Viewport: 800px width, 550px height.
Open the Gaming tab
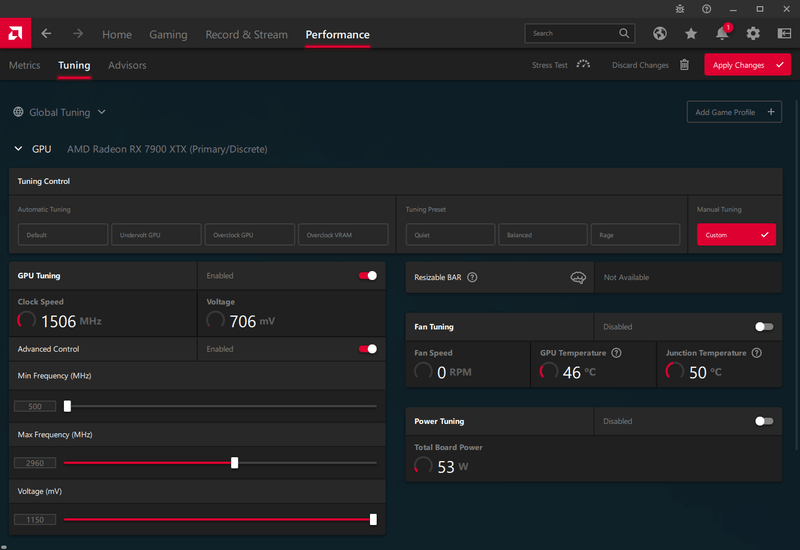pos(168,34)
